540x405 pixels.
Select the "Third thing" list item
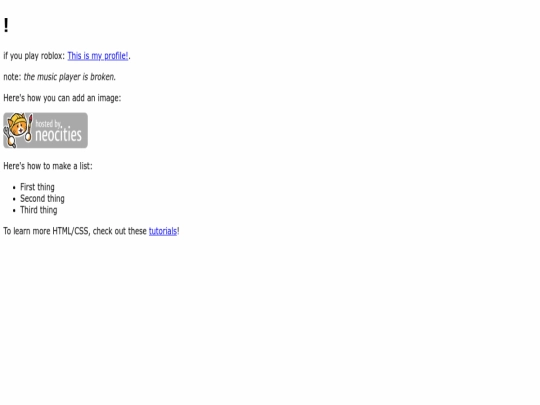pyautogui.click(x=39, y=210)
